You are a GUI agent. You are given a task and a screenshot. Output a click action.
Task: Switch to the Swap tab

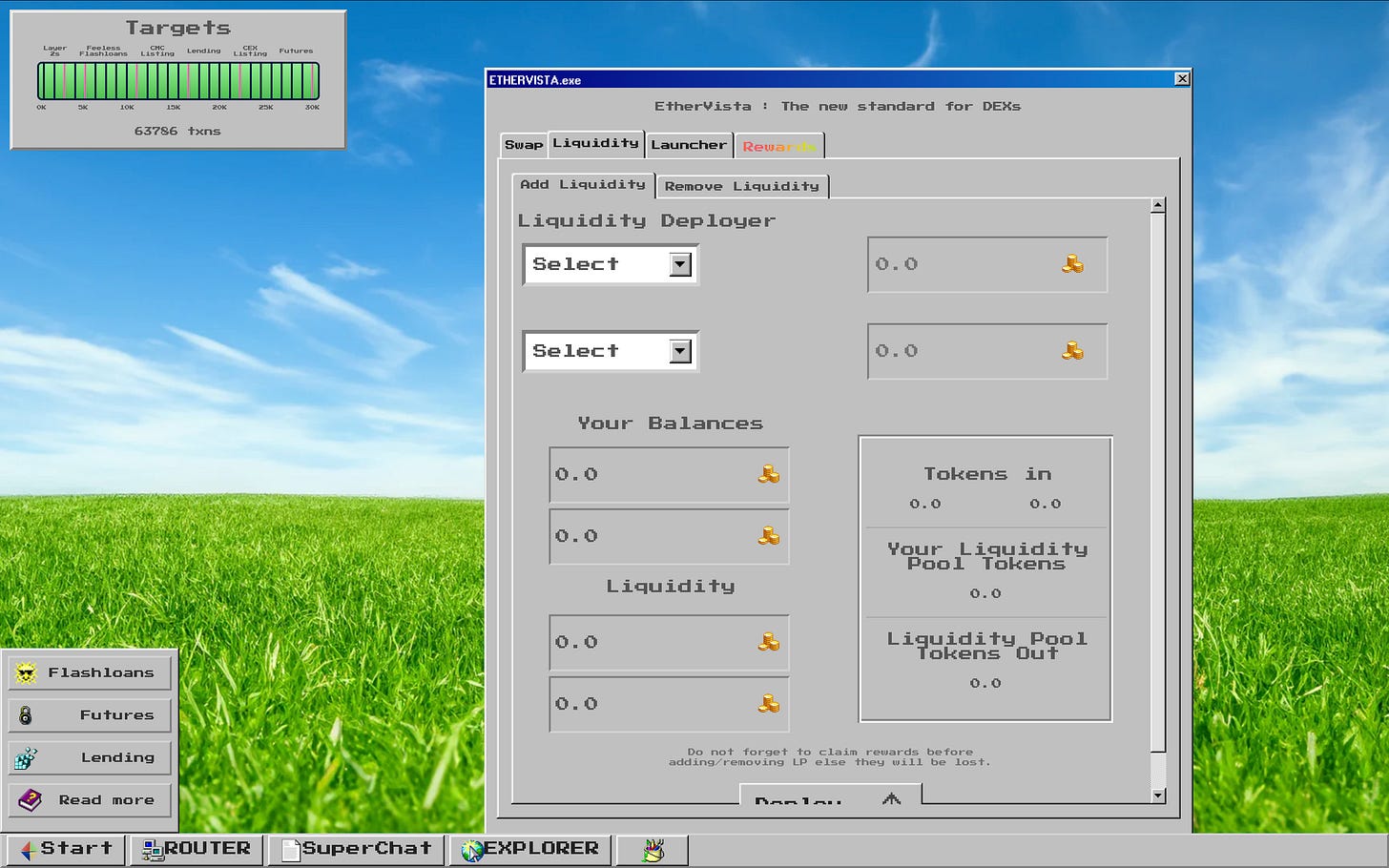point(524,145)
